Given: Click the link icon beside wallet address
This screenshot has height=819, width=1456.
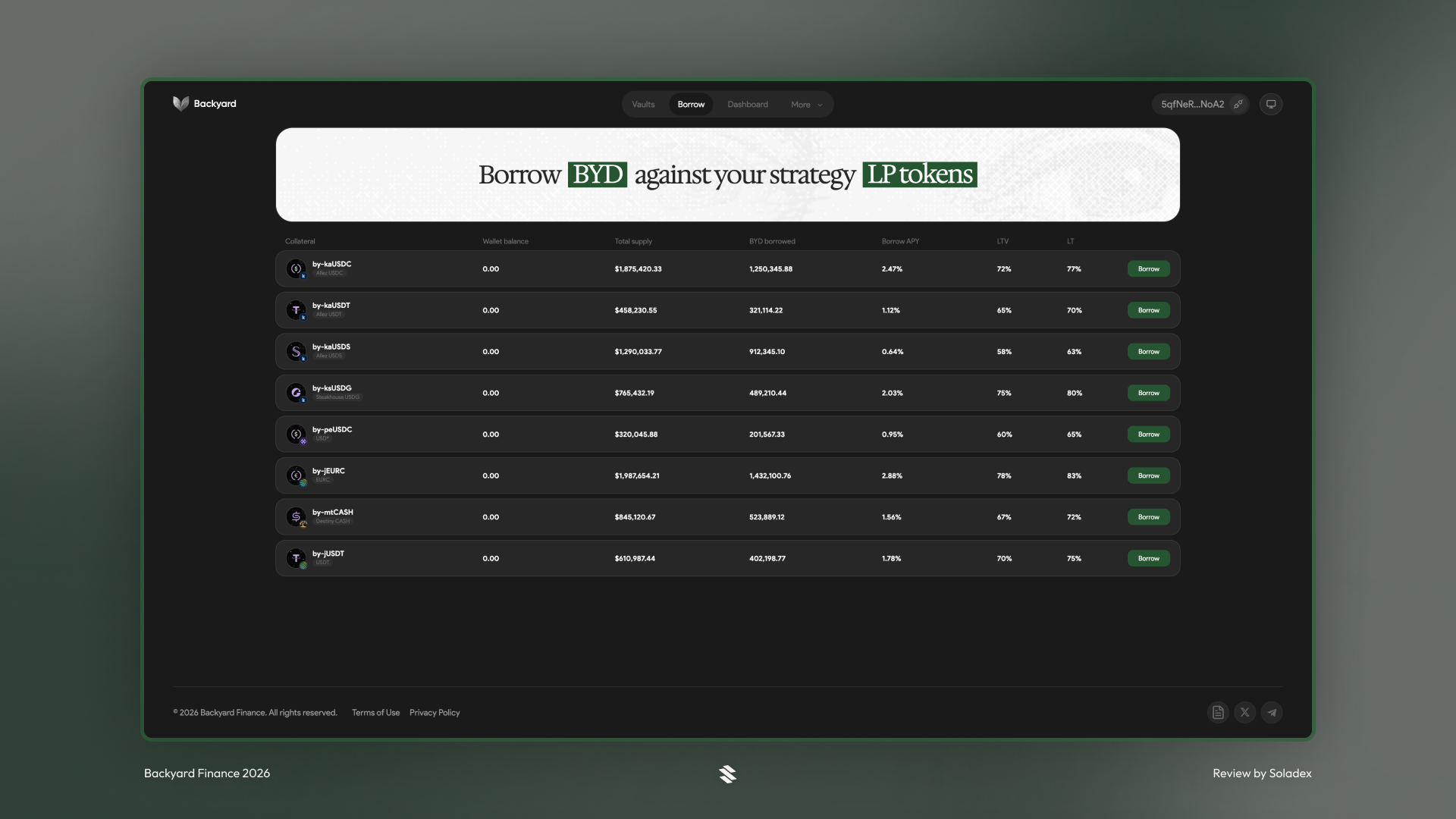Looking at the screenshot, I should [x=1238, y=104].
